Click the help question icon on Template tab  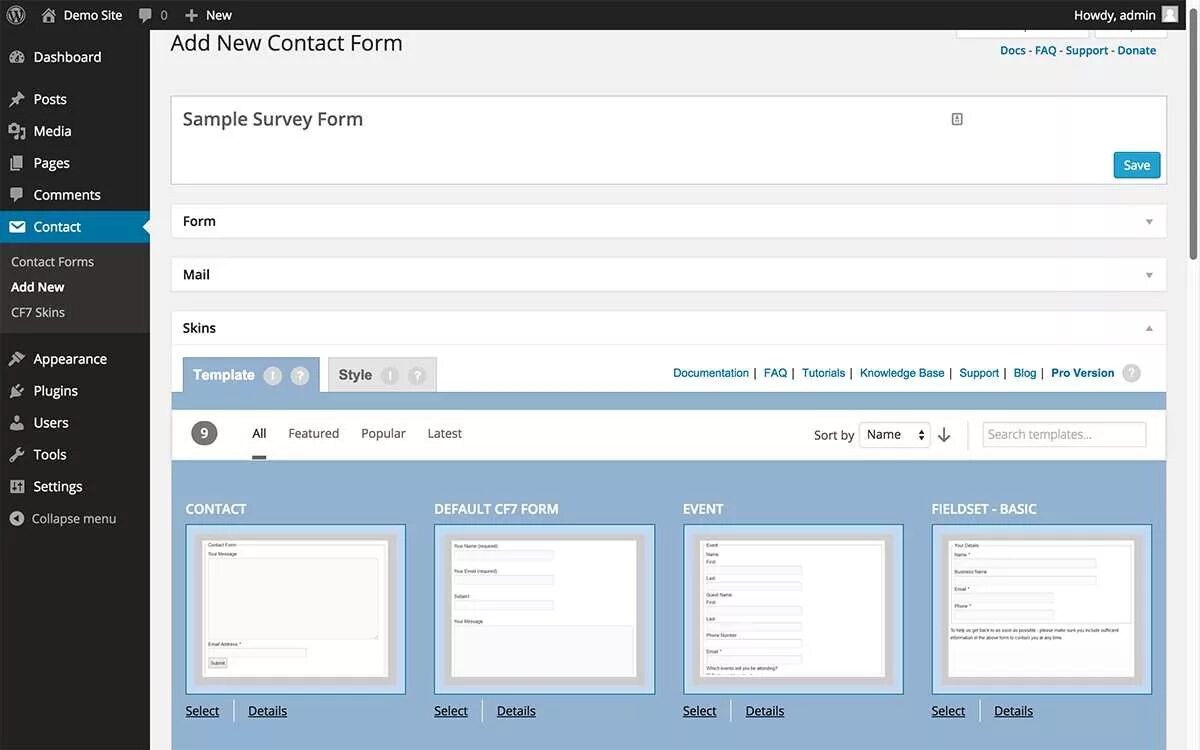(x=300, y=376)
